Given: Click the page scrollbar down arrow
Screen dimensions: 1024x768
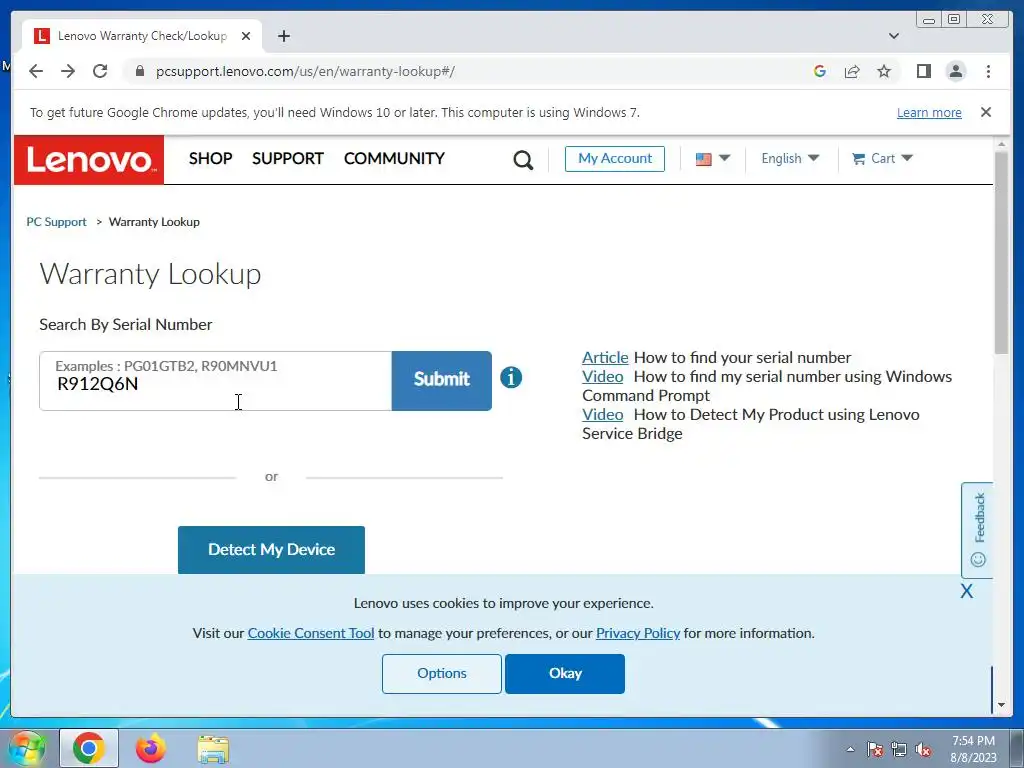Looking at the screenshot, I should pyautogui.click(x=1002, y=705).
